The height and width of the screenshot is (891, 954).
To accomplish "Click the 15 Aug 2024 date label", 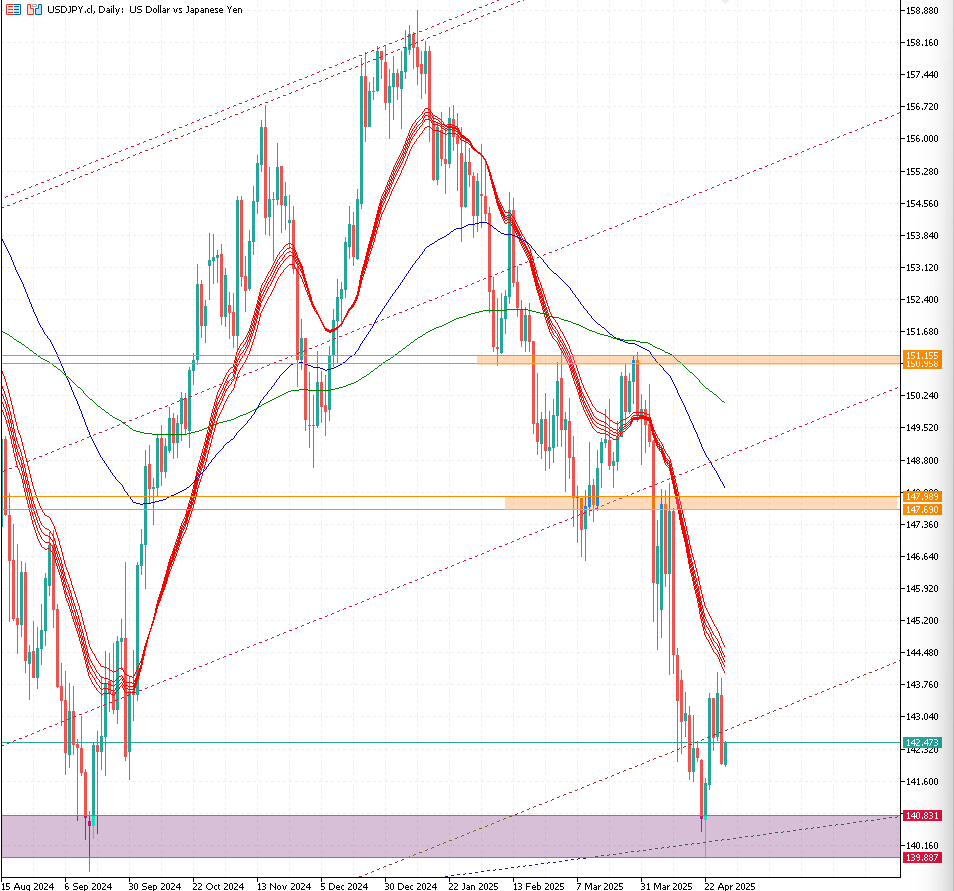I will coord(28,886).
